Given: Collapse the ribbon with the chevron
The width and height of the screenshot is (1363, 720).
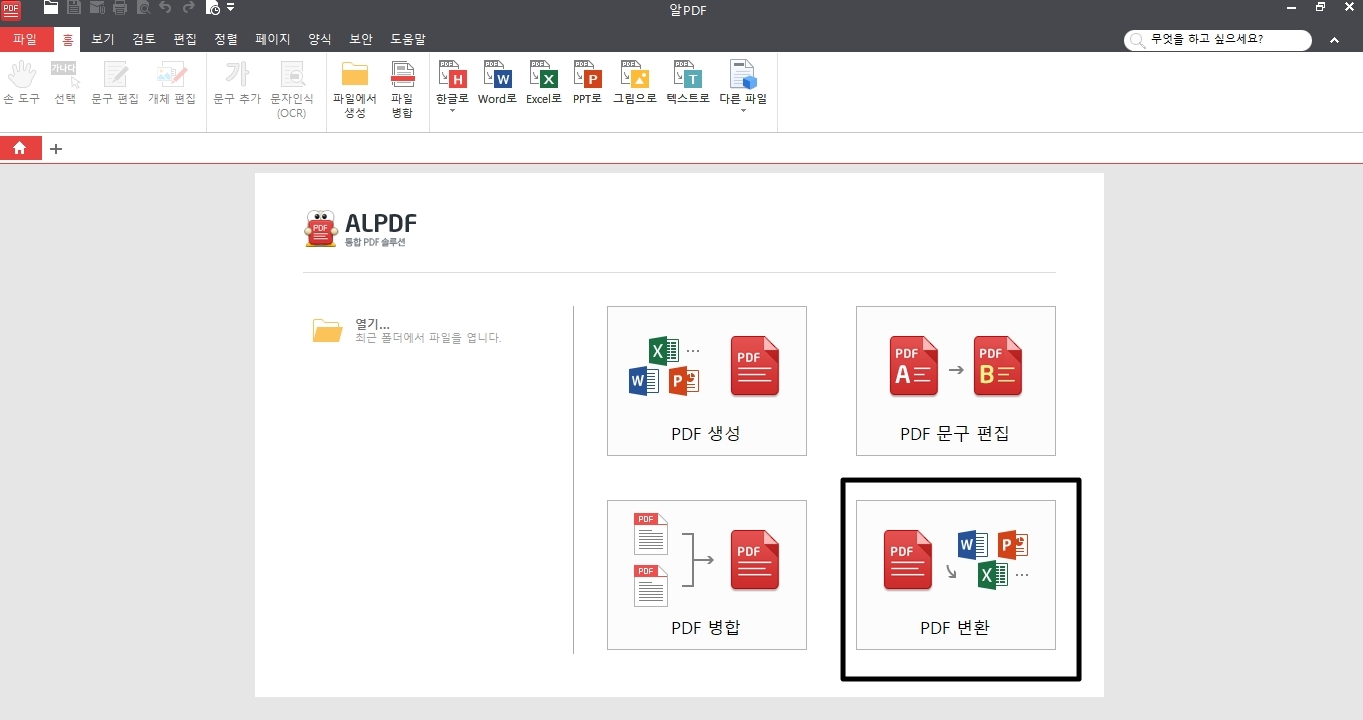Looking at the screenshot, I should click(x=1334, y=40).
